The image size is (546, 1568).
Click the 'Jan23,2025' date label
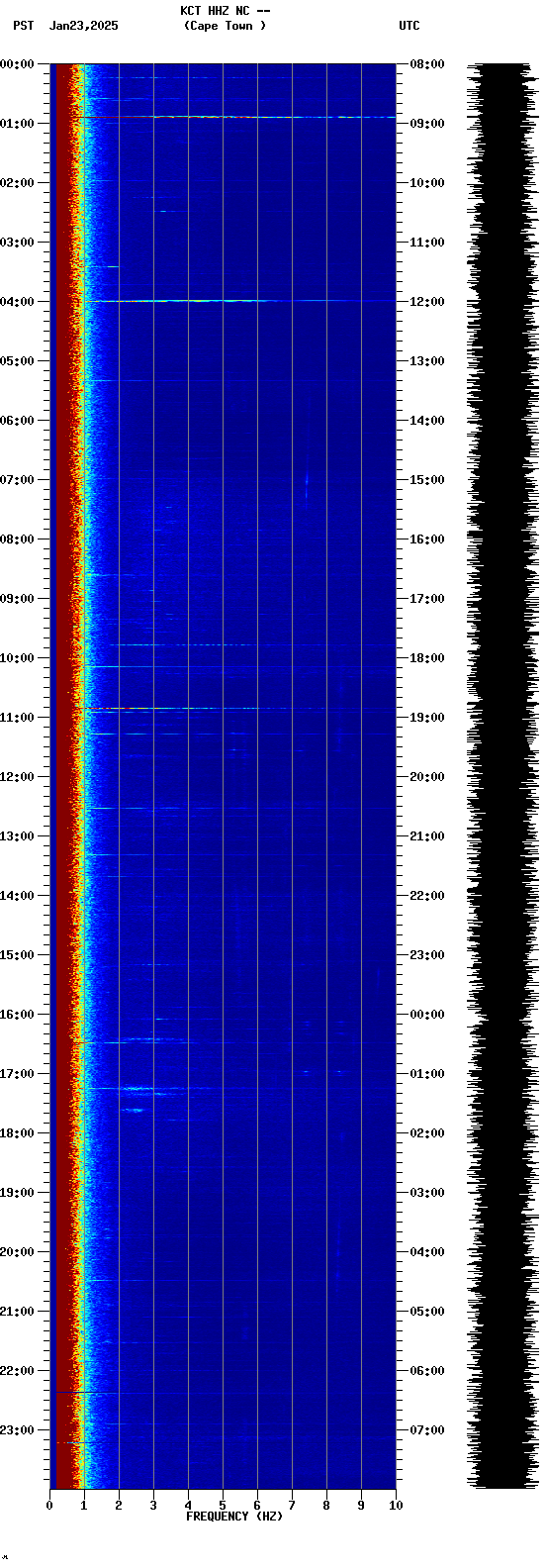pyautogui.click(x=84, y=26)
